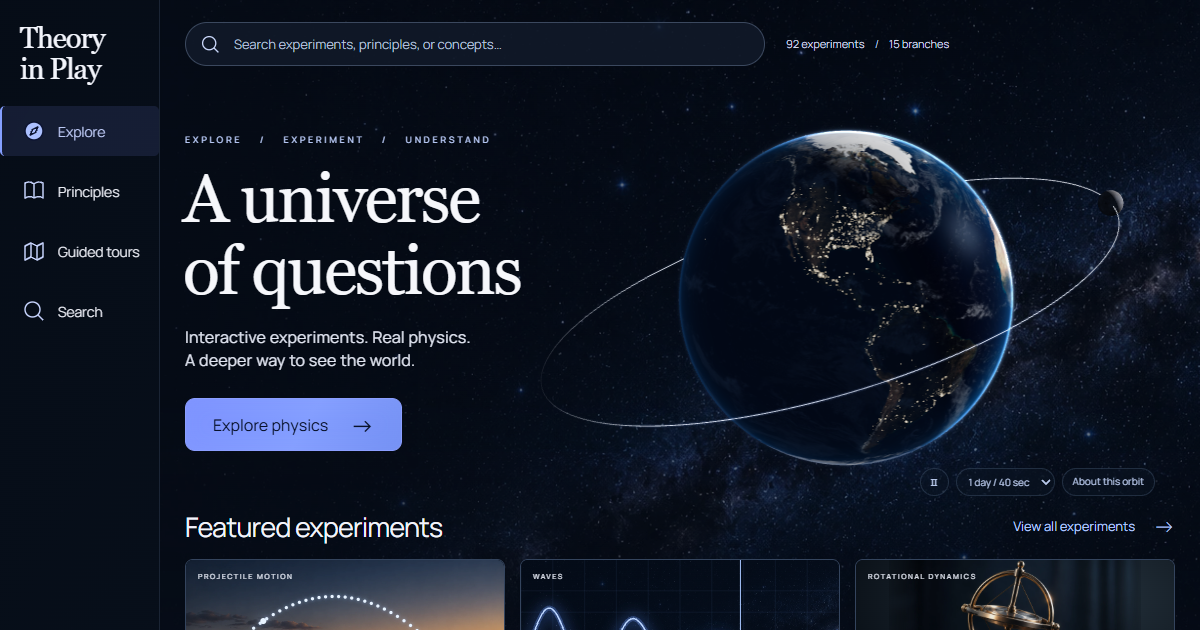Click the Principles open-book icon
Viewport: 1200px width, 630px height.
(x=34, y=191)
